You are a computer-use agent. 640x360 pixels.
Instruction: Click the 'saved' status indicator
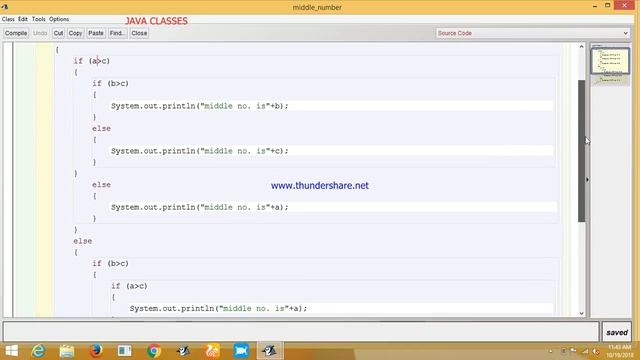tap(617, 332)
